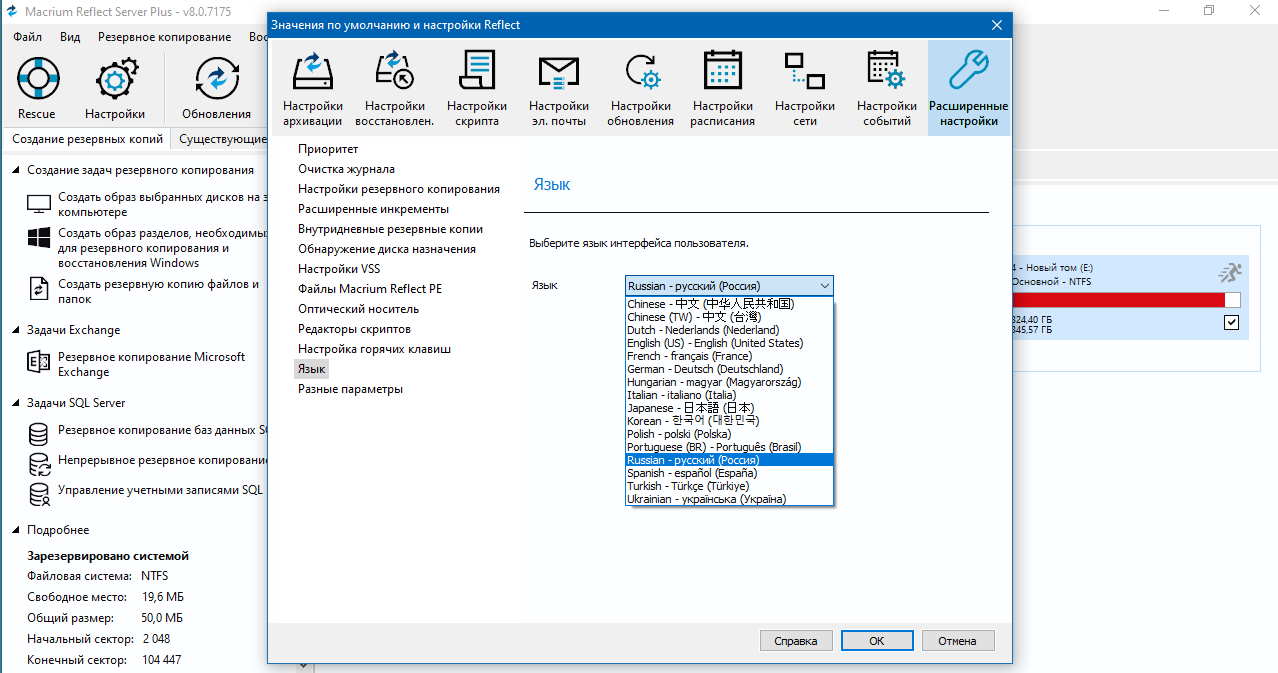
Task: Open Настройки событий calendar-gear icon
Action: 887,72
